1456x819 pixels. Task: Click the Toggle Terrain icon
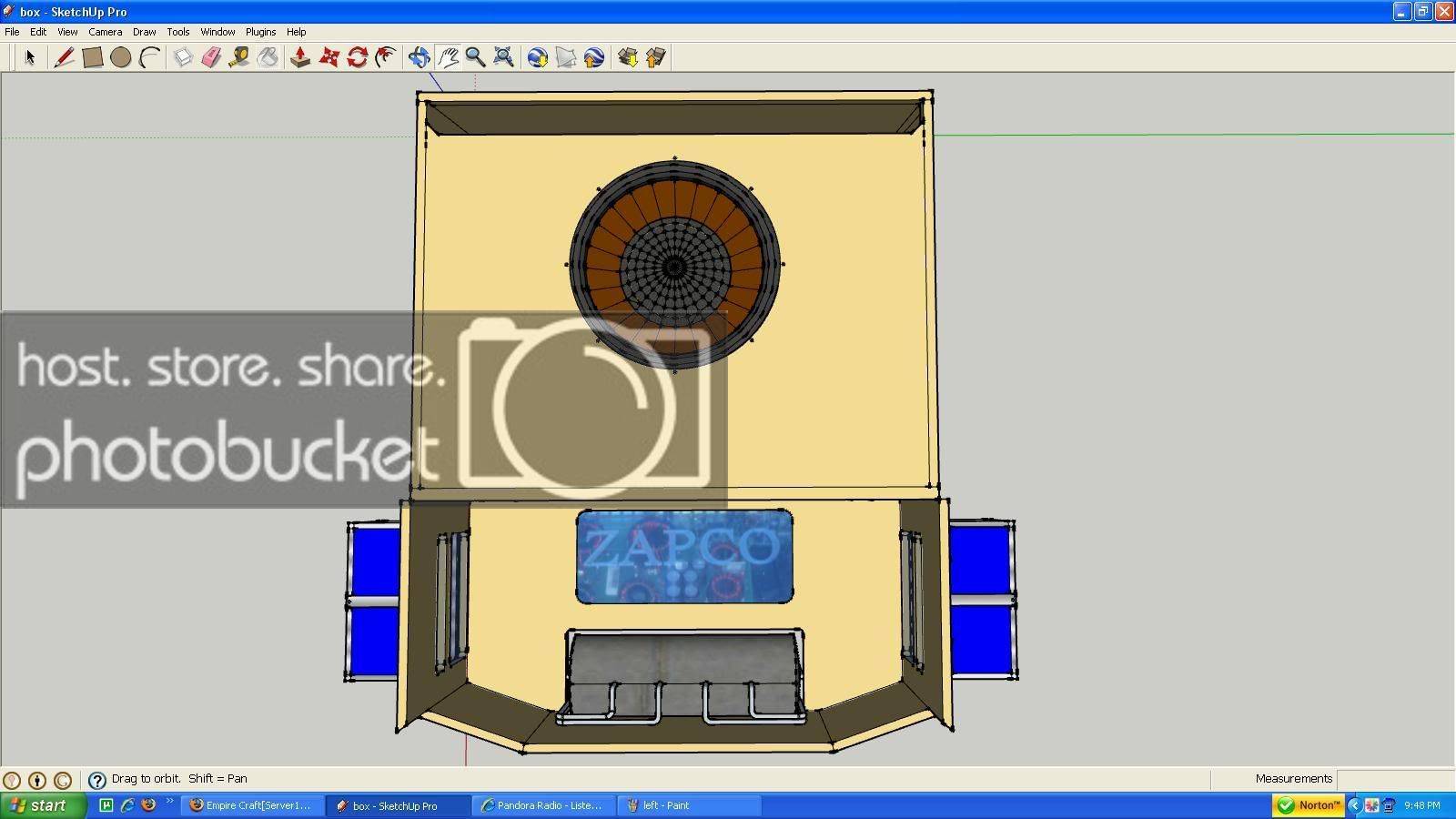[x=566, y=57]
